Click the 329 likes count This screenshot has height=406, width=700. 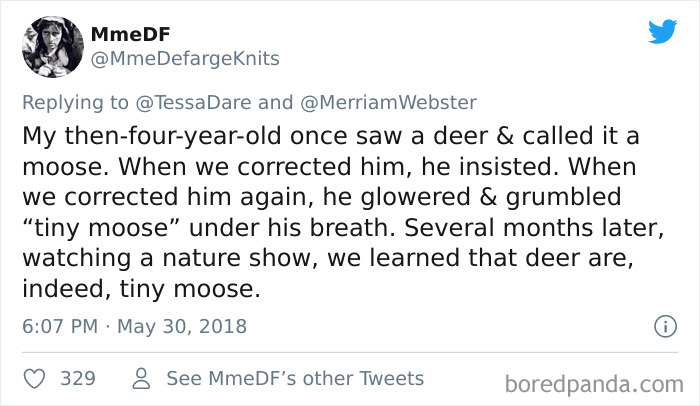pyautogui.click(x=77, y=378)
